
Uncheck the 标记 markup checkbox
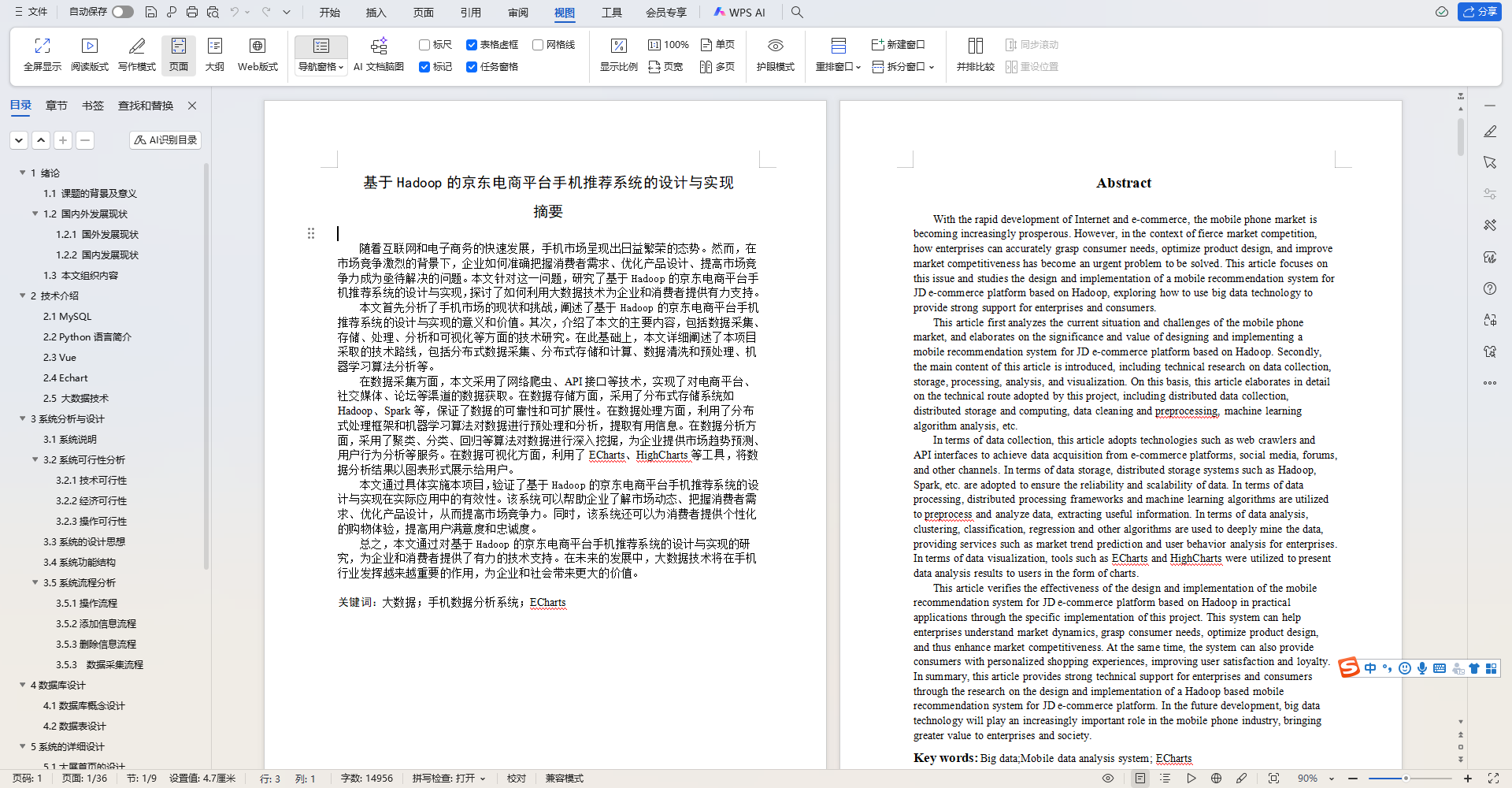pos(424,67)
